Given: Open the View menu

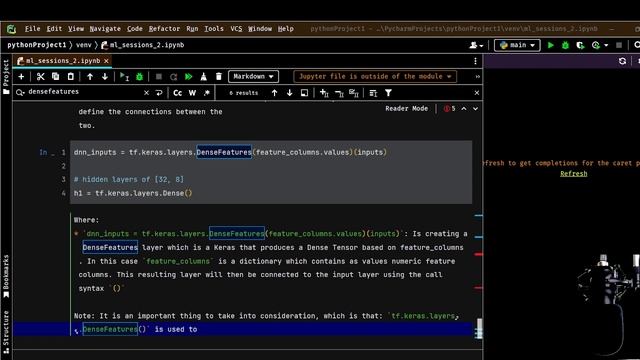Looking at the screenshot, I should [x=76, y=29].
